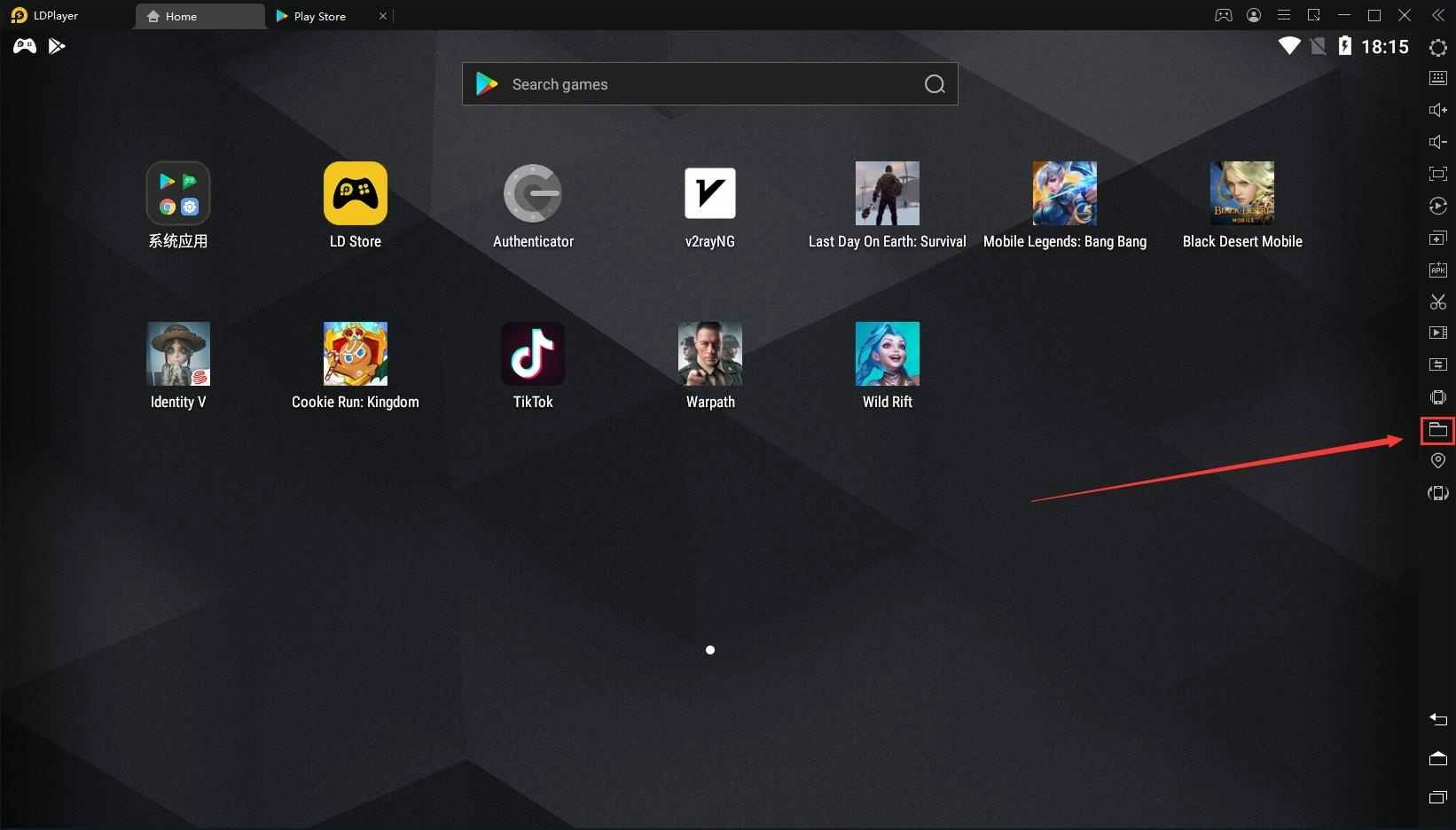1456x830 pixels.
Task: Click the Play Store notification icon in status bar
Action: 57,46
